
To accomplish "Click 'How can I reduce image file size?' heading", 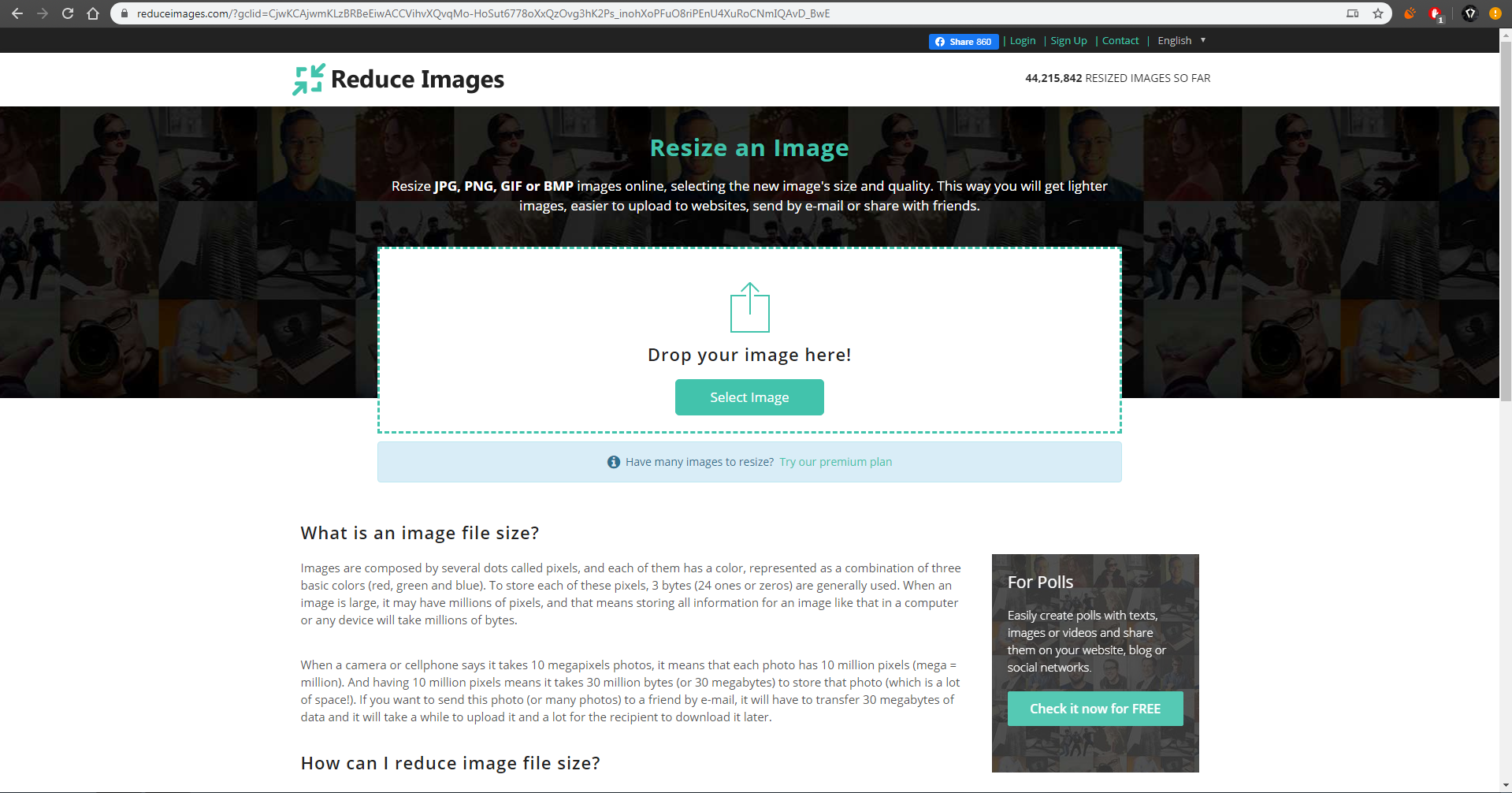I will pyautogui.click(x=451, y=763).
